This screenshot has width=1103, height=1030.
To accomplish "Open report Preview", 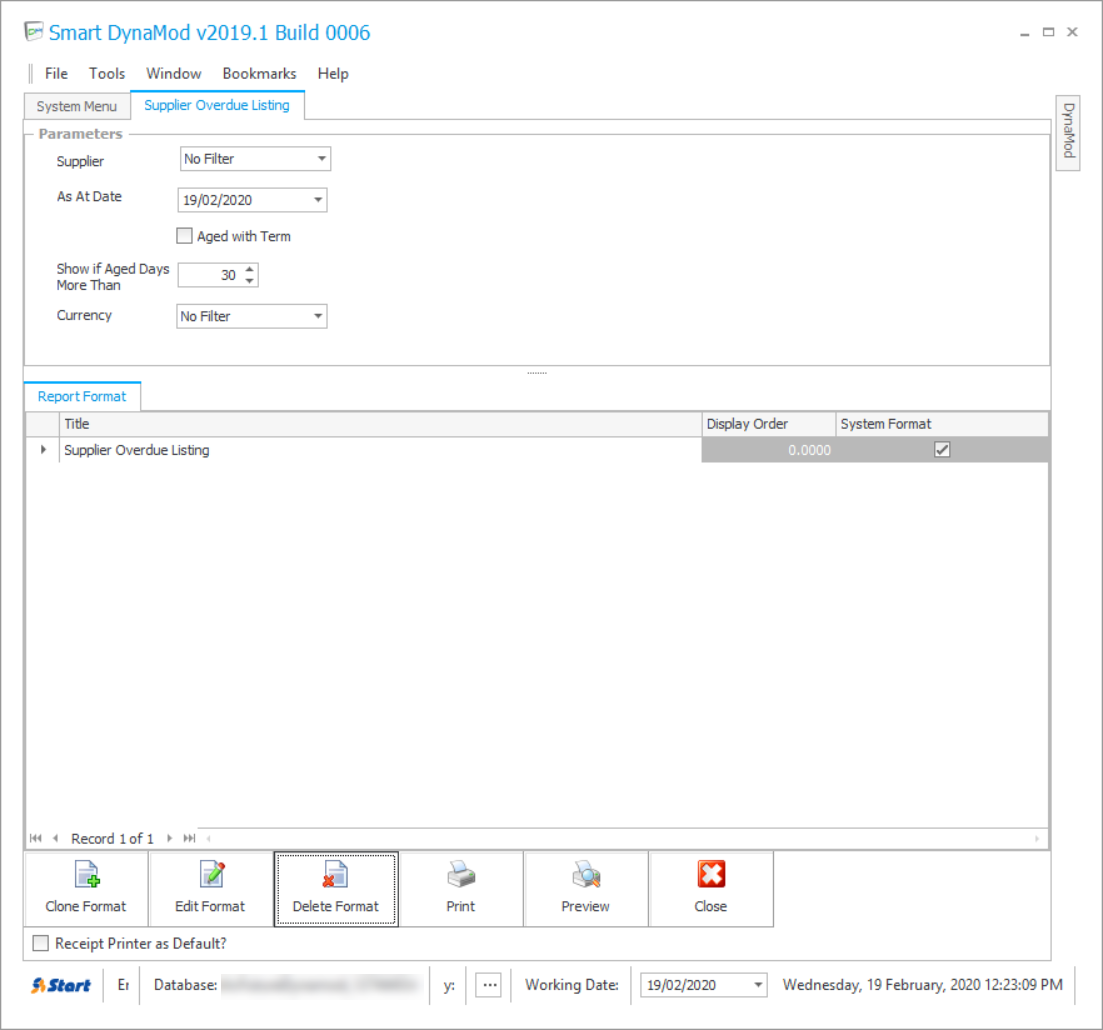I will point(585,889).
